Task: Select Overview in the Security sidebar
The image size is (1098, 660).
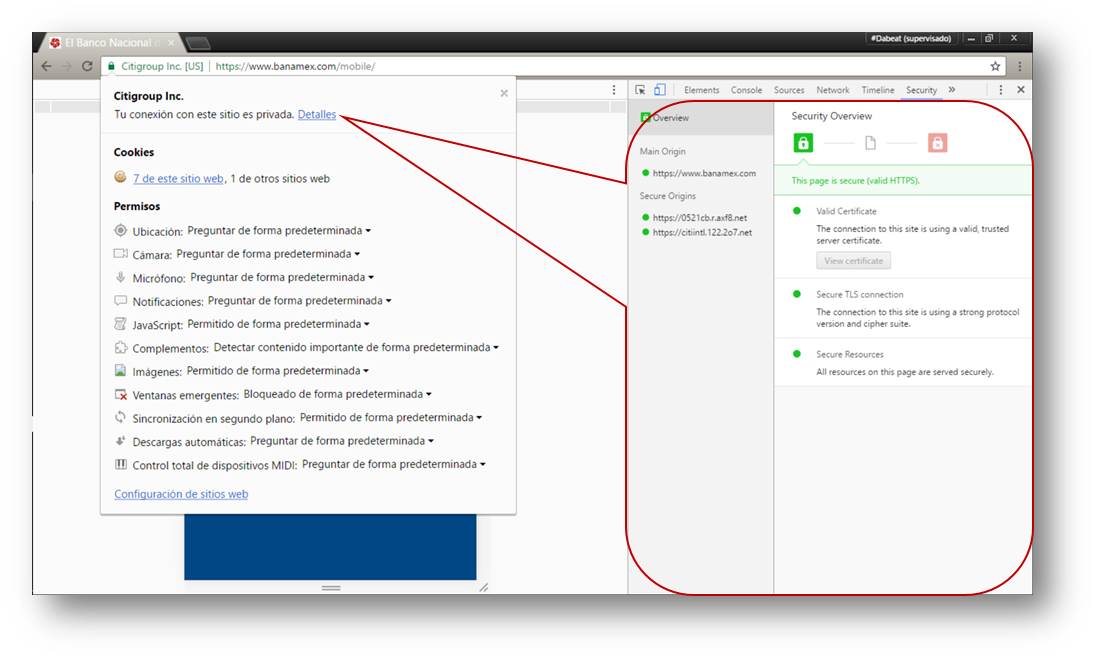Action: pyautogui.click(x=701, y=118)
